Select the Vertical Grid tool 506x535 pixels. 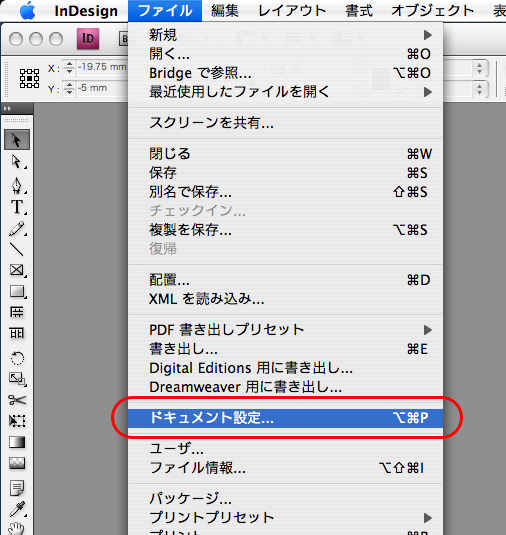pyautogui.click(x=17, y=333)
